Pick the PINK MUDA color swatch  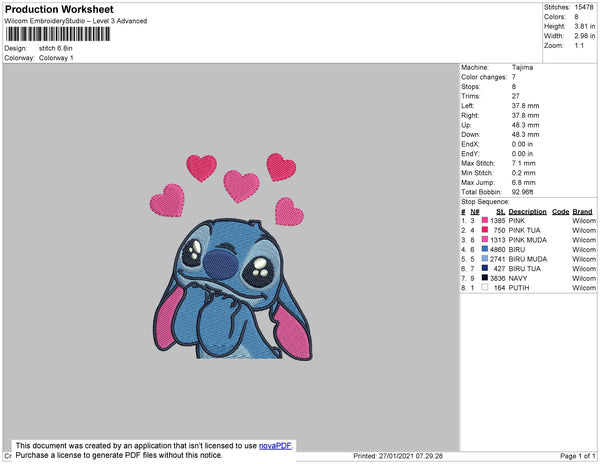485,240
